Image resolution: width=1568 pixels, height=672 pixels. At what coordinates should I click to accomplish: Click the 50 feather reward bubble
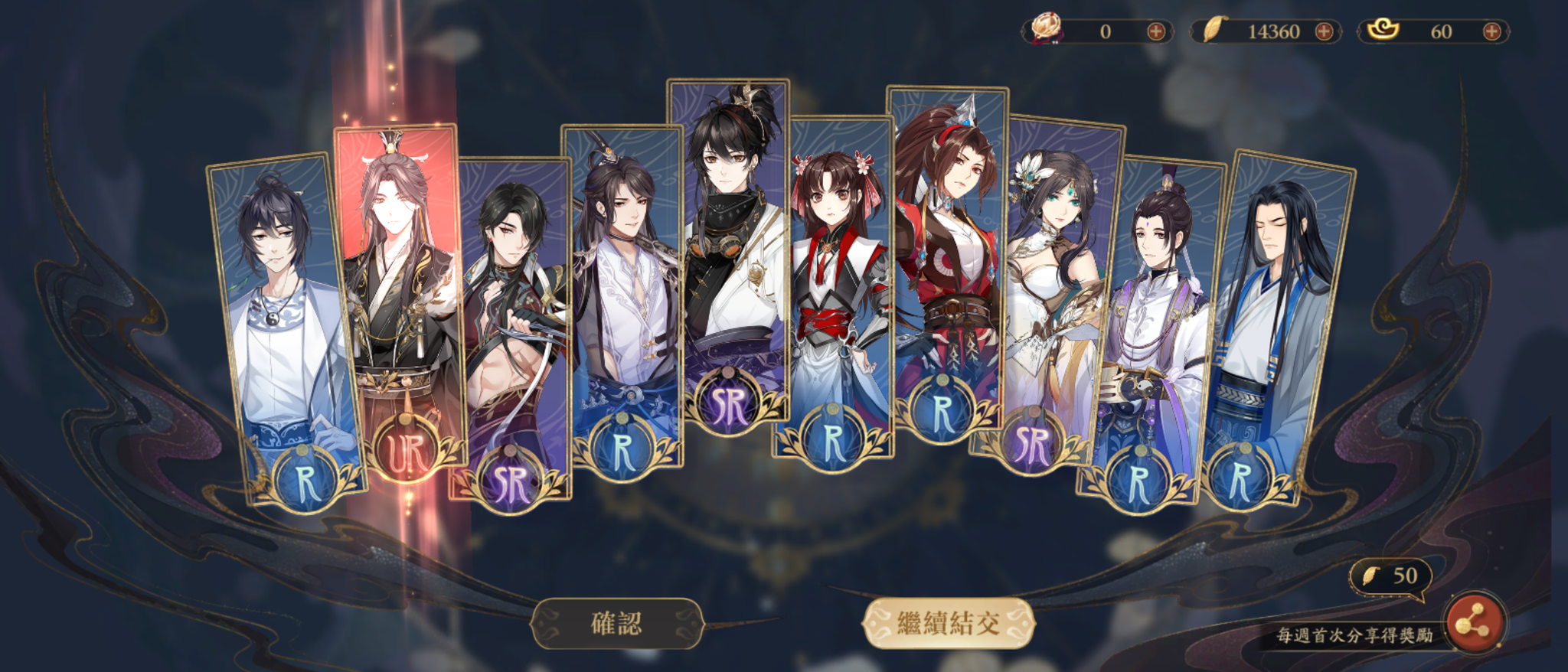1390,576
